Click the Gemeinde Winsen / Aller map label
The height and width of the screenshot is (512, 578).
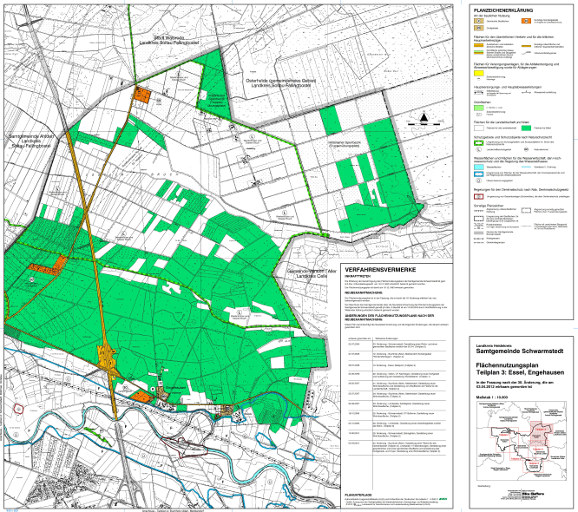307,274
